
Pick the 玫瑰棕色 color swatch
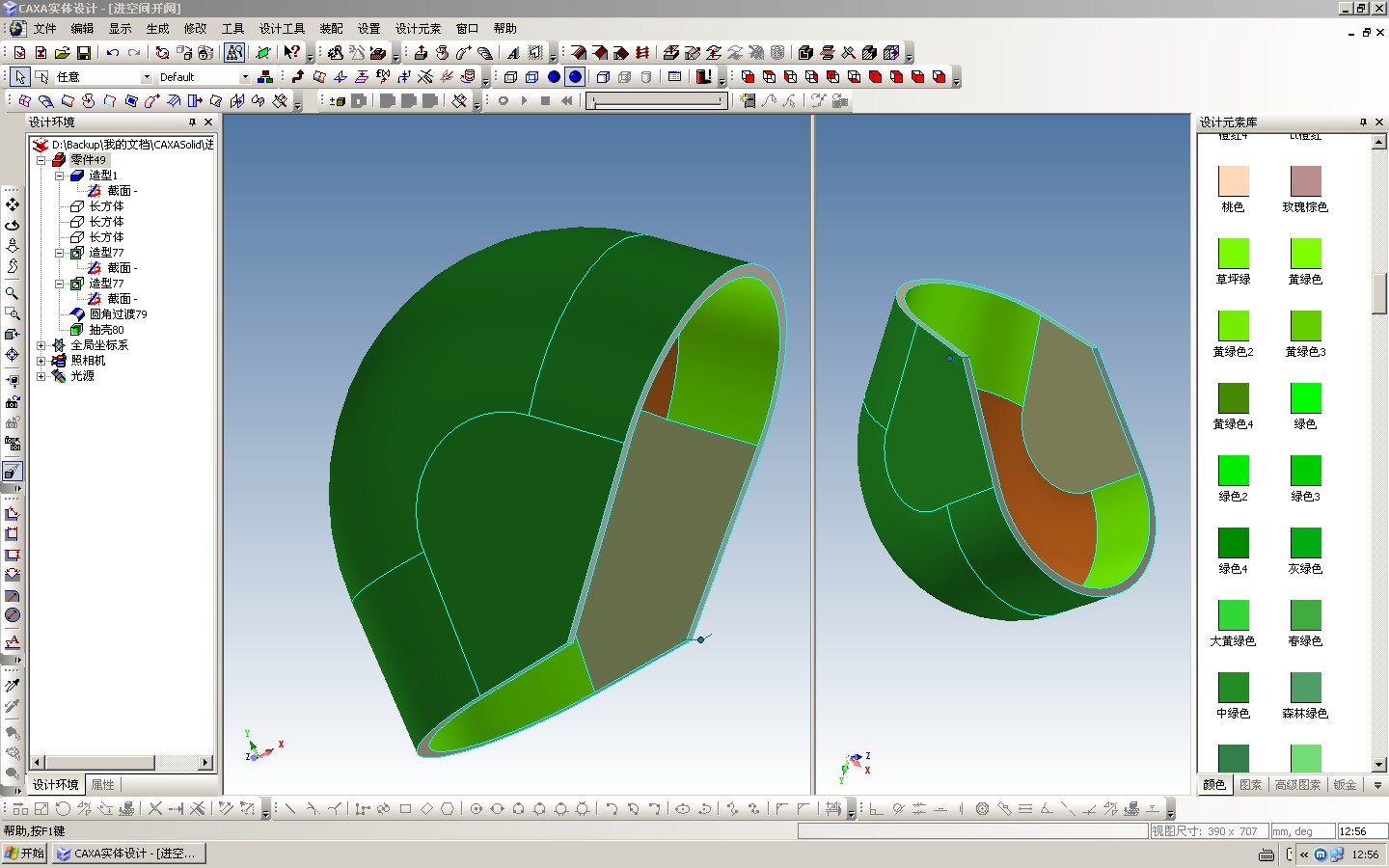point(1305,181)
